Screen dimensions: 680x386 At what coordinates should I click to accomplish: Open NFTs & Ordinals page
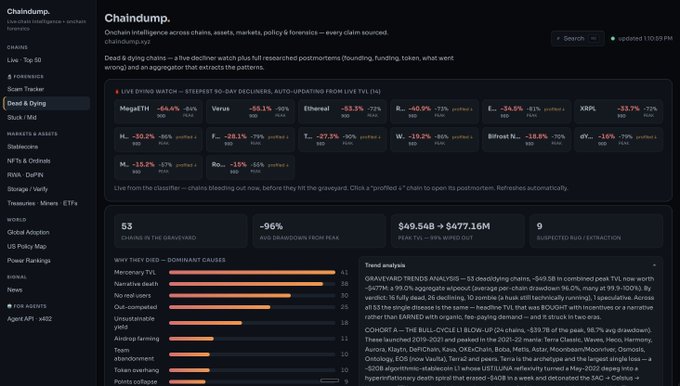[x=29, y=161]
